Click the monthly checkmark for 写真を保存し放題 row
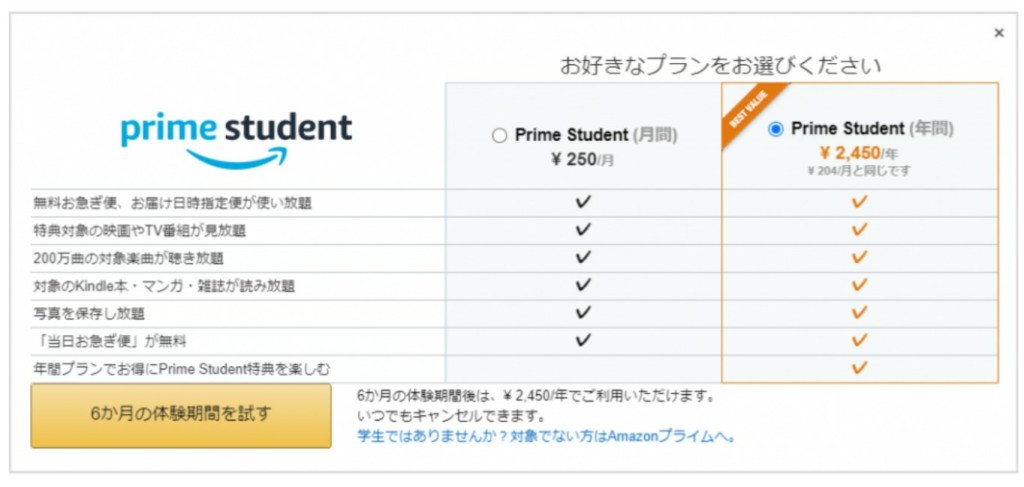The width and height of the screenshot is (1024, 487). point(583,313)
